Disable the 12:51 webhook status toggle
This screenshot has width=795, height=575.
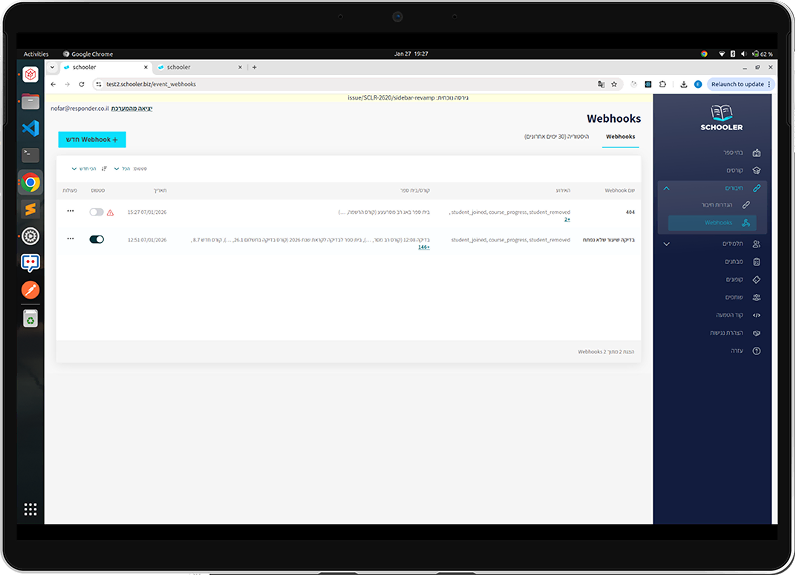tap(96, 239)
